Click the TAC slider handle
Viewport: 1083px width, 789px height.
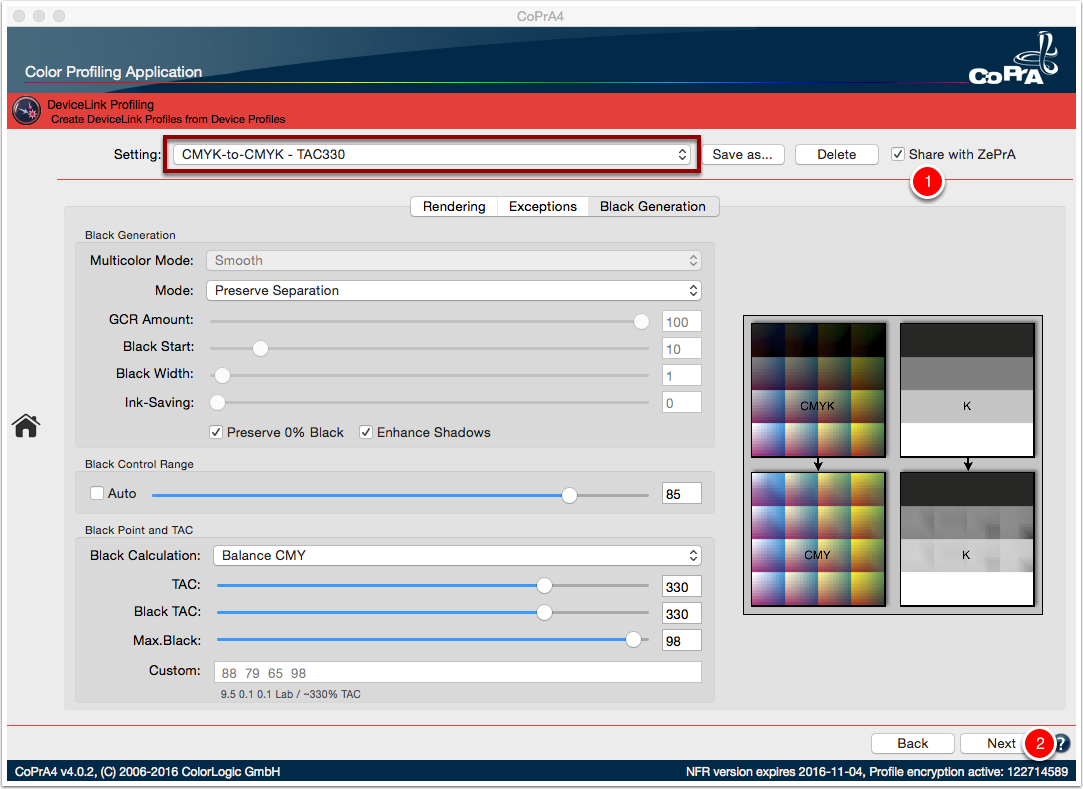pos(544,586)
